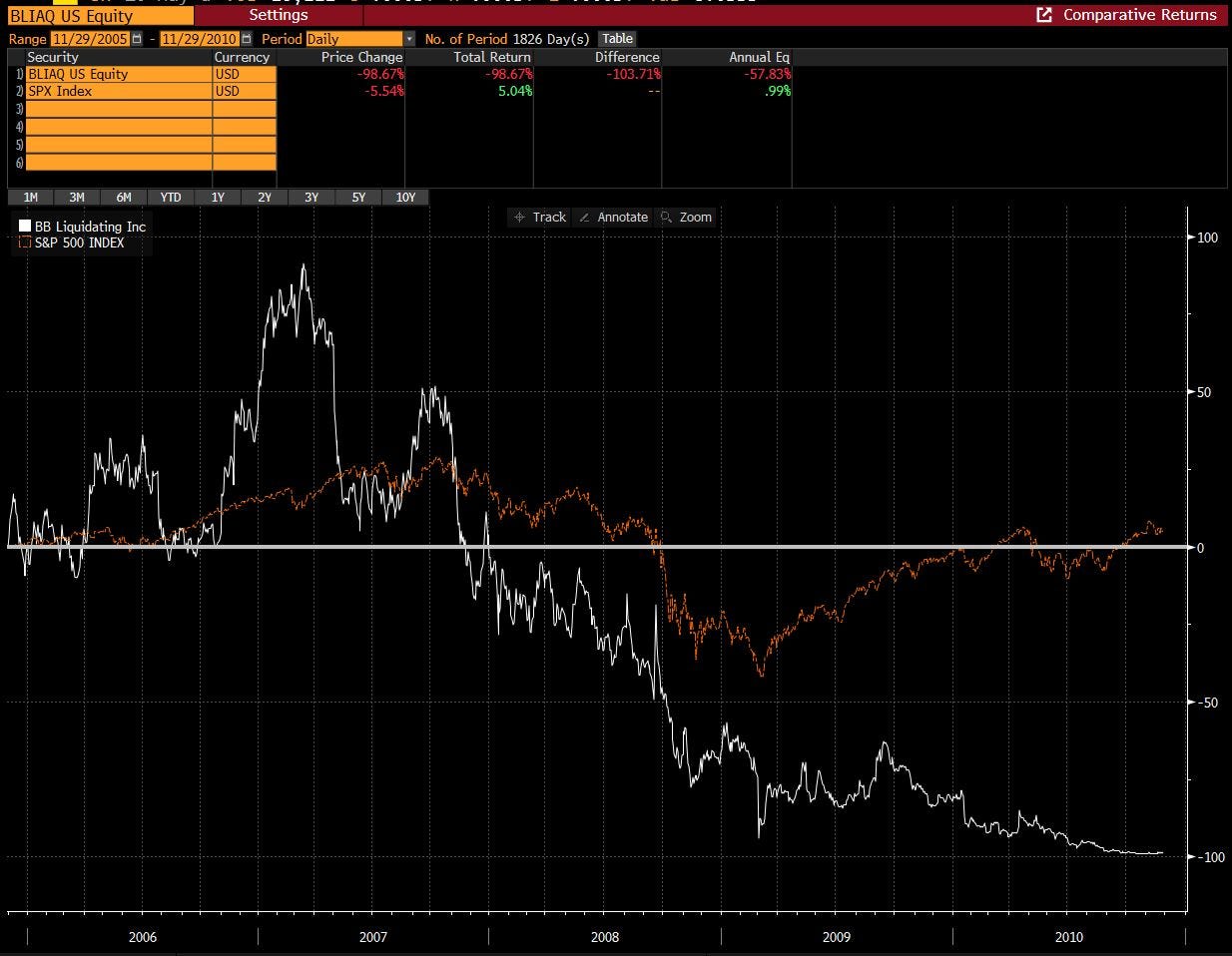Viewport: 1232px width, 956px height.
Task: Click the -50 label on y-axis
Action: coord(1207,703)
